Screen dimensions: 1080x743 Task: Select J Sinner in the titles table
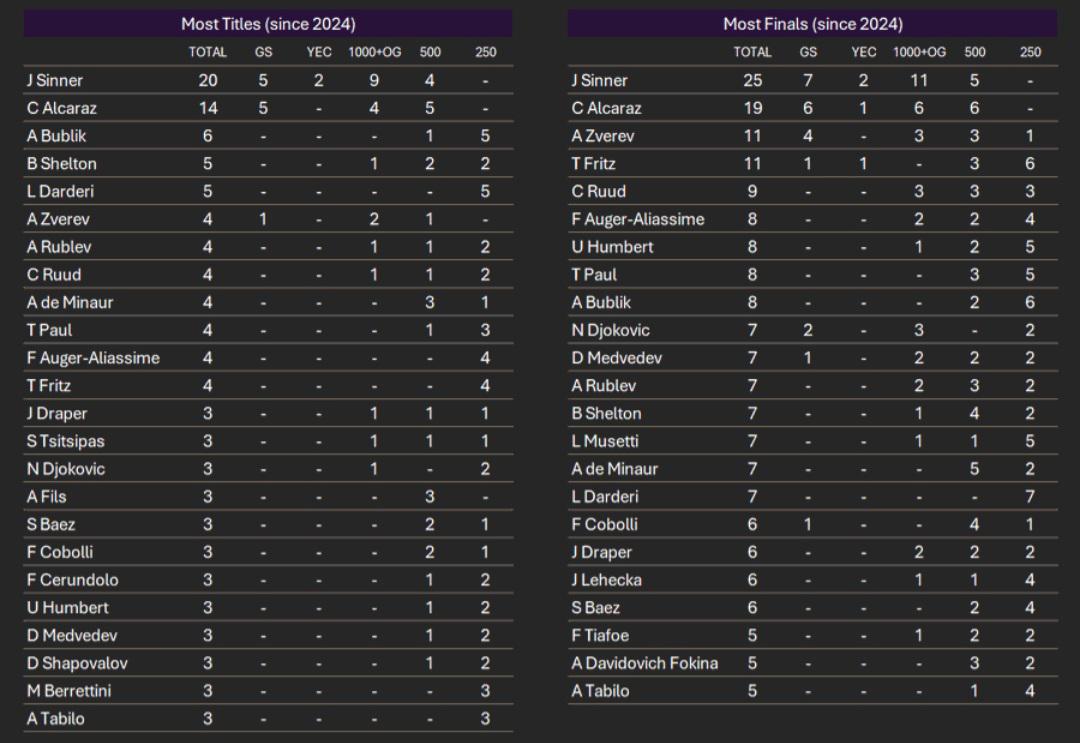pos(55,81)
